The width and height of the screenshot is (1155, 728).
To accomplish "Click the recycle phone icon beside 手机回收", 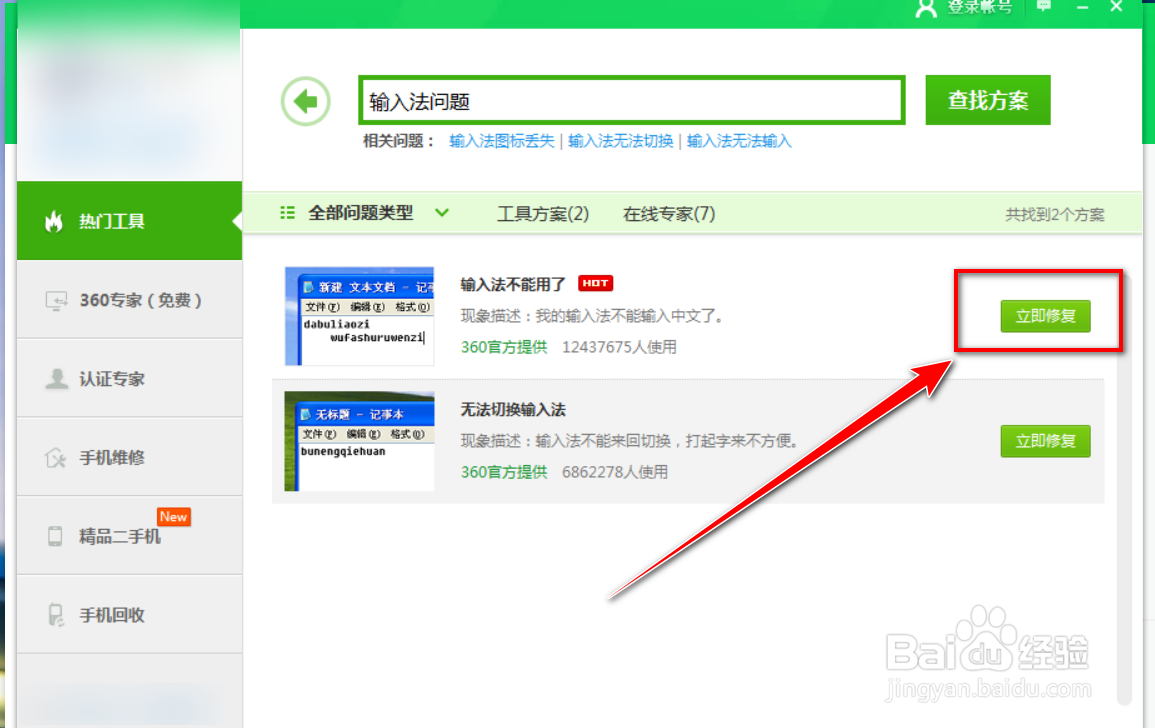I will 55,615.
